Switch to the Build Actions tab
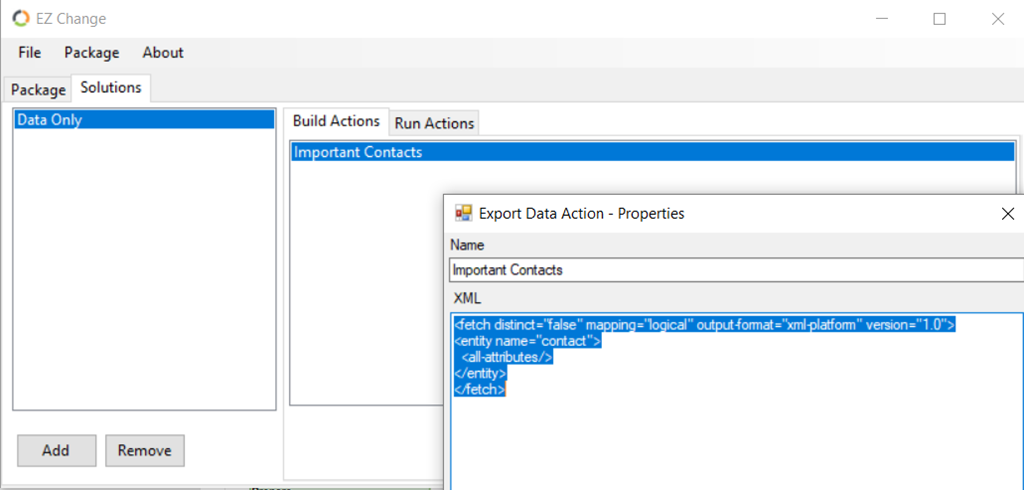The height and width of the screenshot is (490, 1024). point(336,122)
